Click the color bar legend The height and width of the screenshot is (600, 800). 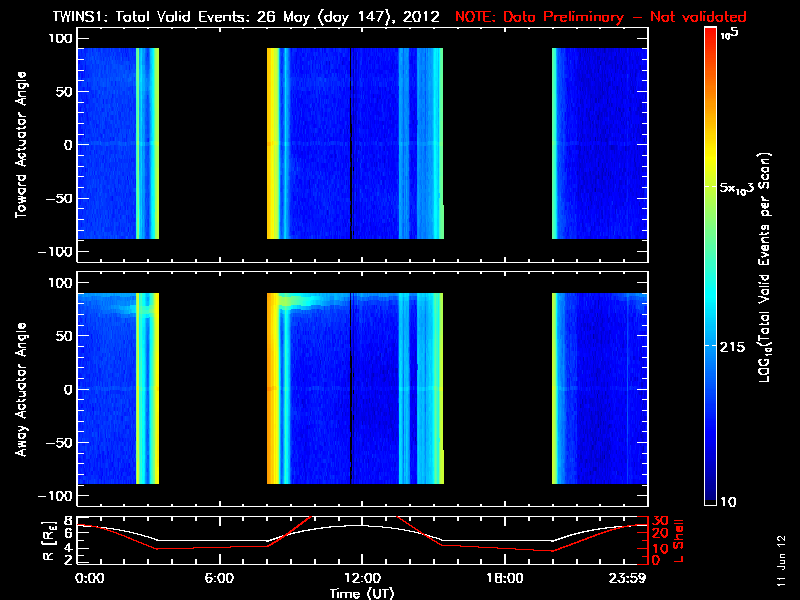(x=711, y=266)
